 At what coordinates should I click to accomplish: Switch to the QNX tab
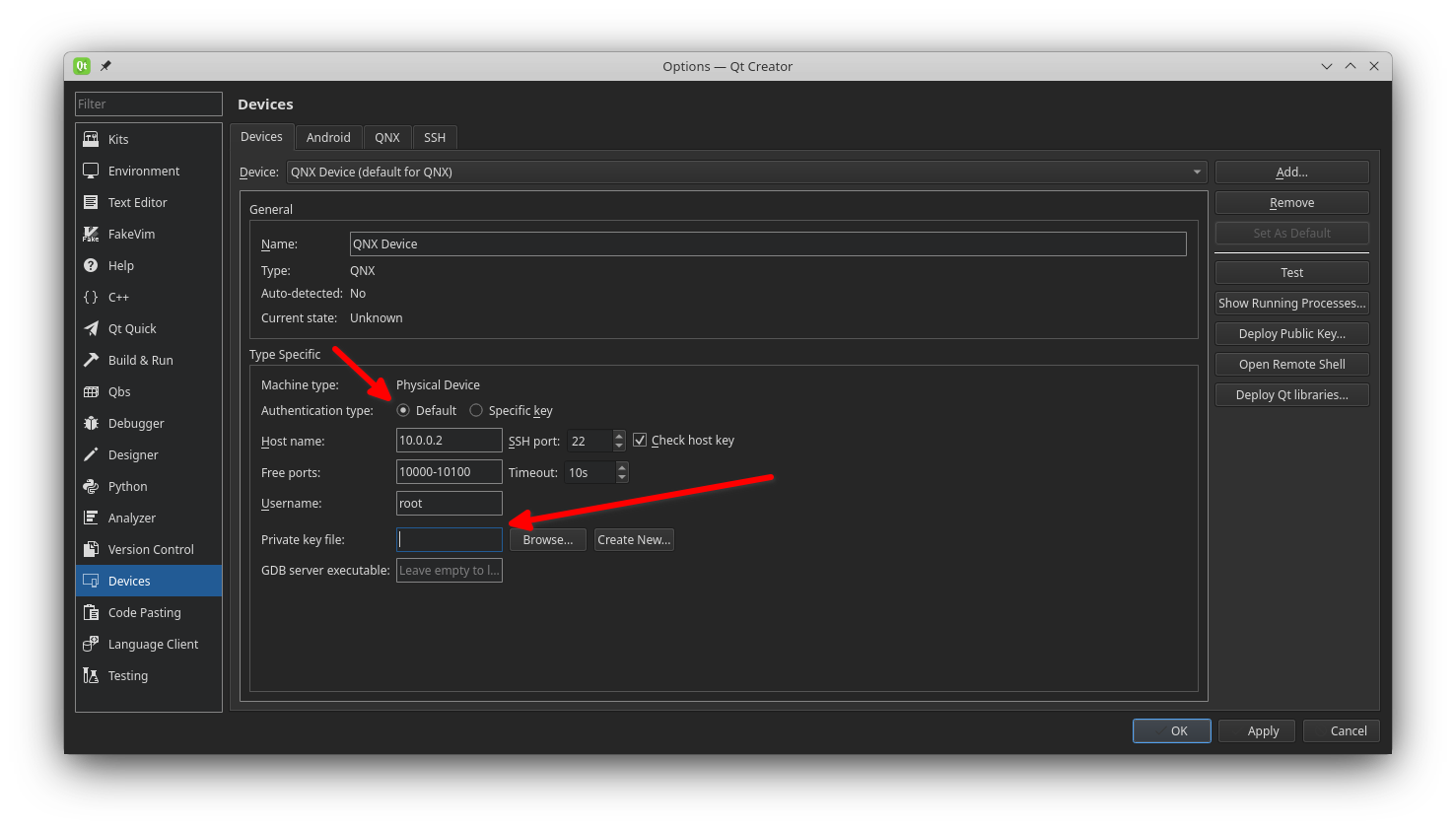tap(387, 138)
